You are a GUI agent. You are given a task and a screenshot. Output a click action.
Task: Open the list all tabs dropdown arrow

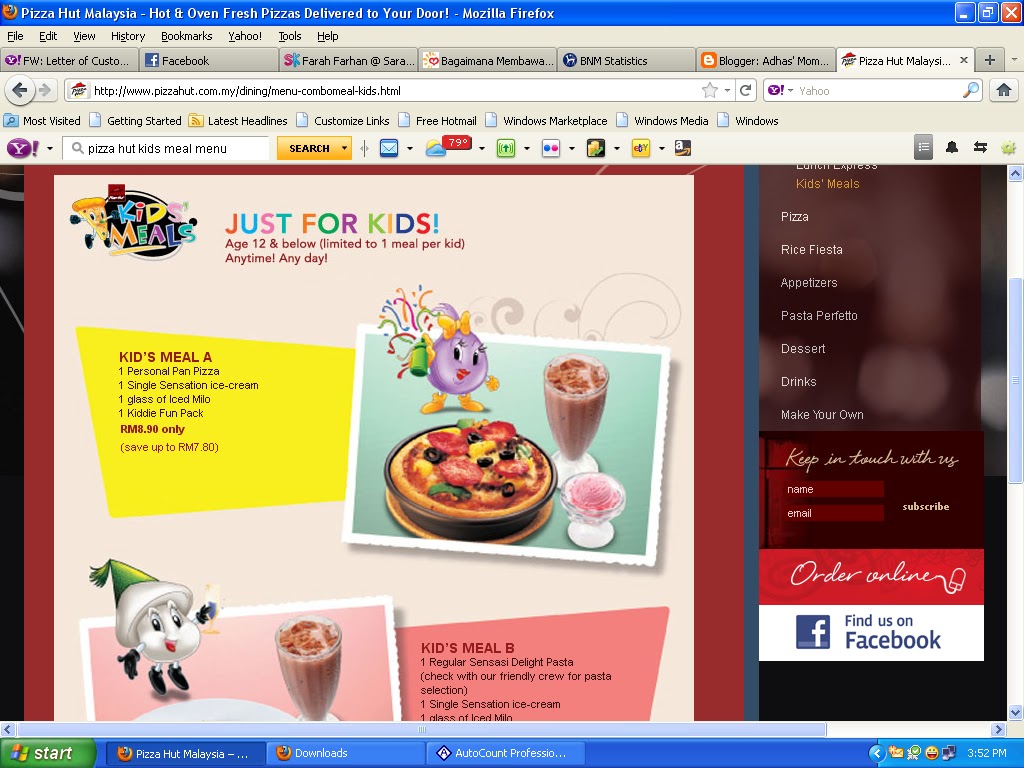[x=1014, y=59]
